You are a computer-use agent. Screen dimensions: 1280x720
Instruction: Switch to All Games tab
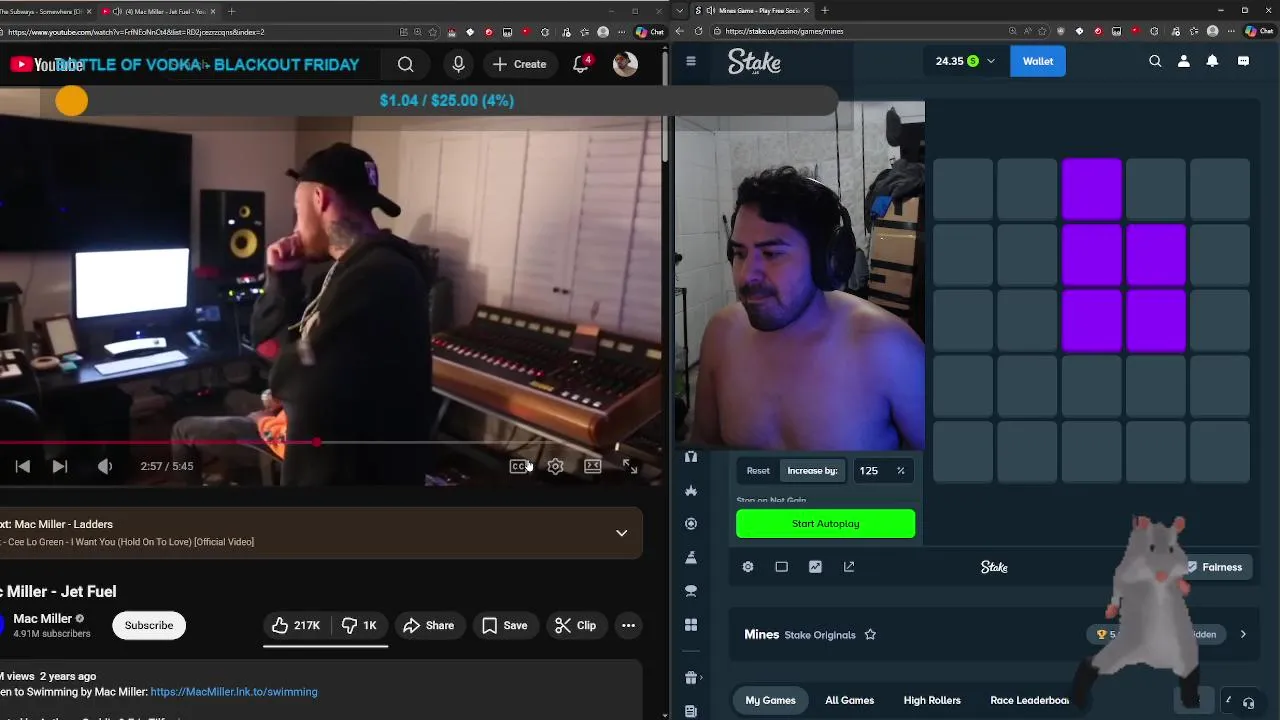[850, 700]
